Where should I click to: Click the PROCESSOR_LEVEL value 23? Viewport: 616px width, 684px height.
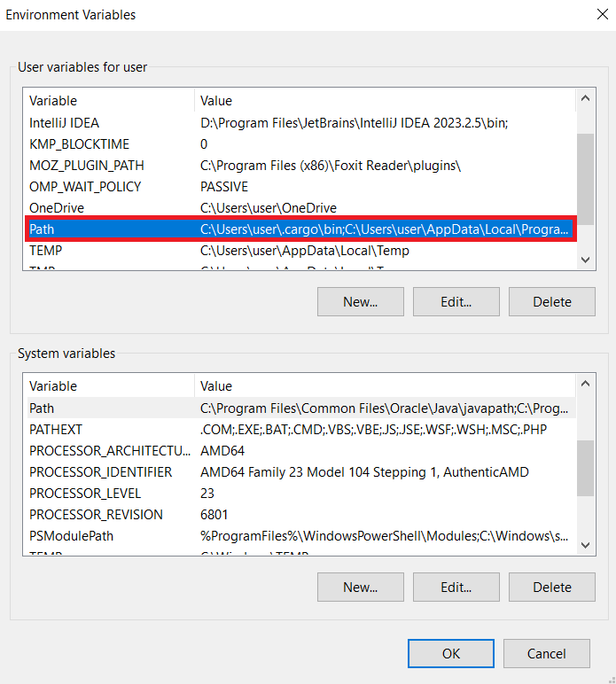[207, 493]
